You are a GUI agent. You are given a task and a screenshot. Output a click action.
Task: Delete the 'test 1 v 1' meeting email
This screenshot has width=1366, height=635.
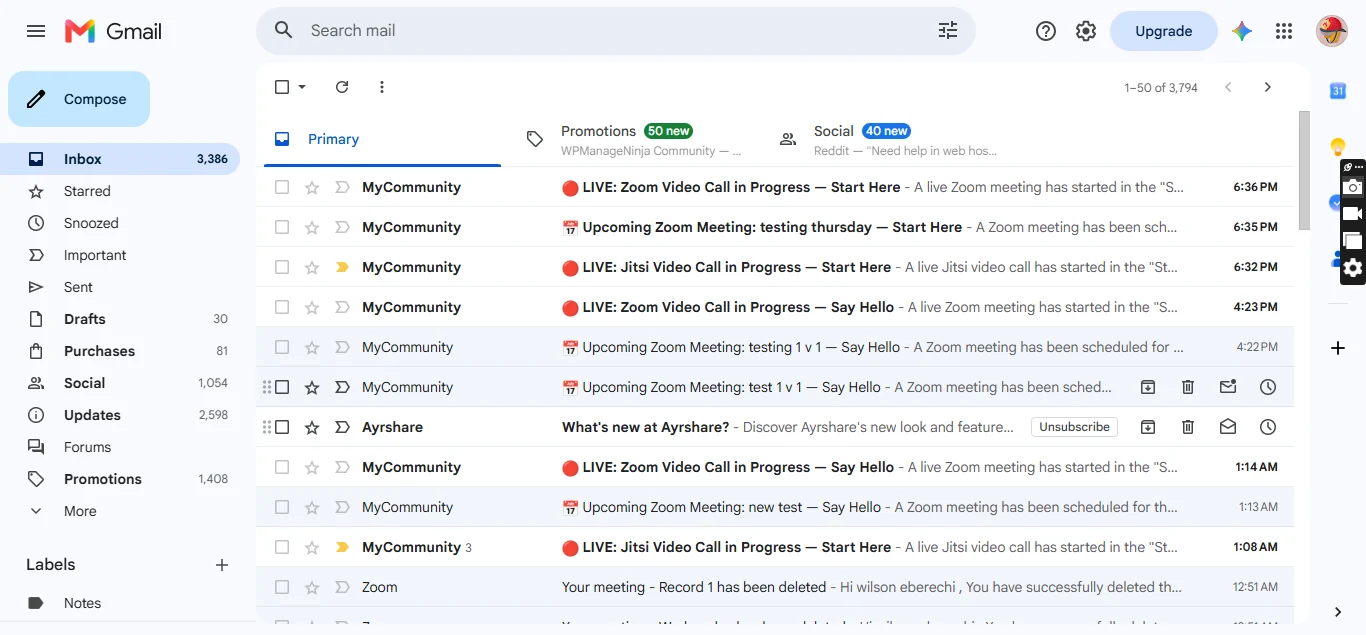(1188, 387)
